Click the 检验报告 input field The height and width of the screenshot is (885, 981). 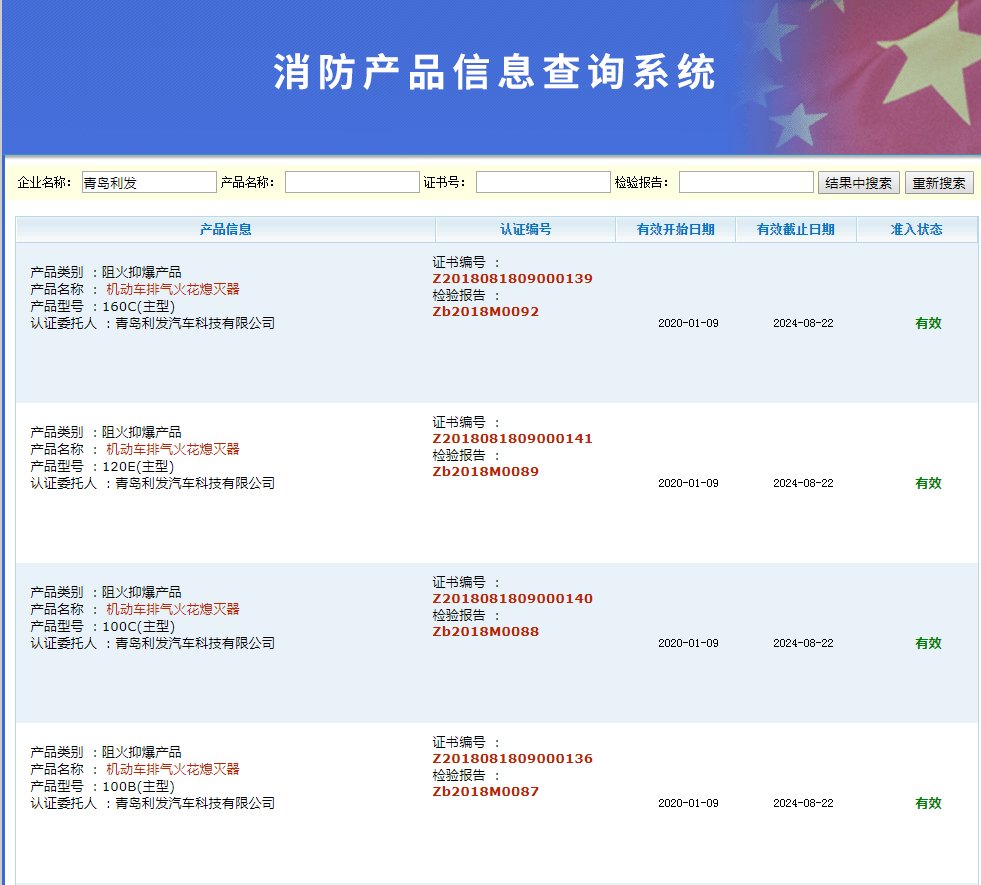point(745,182)
